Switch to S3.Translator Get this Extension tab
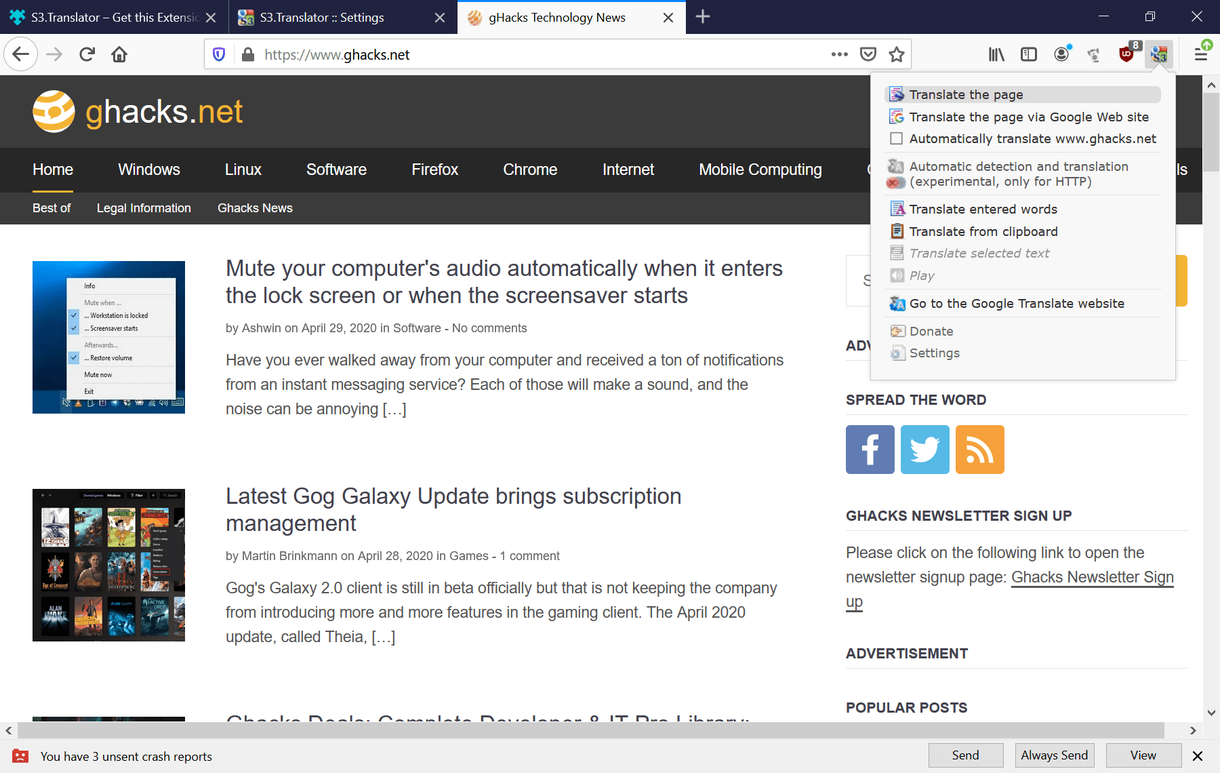The height and width of the screenshot is (773, 1220). pos(113,17)
